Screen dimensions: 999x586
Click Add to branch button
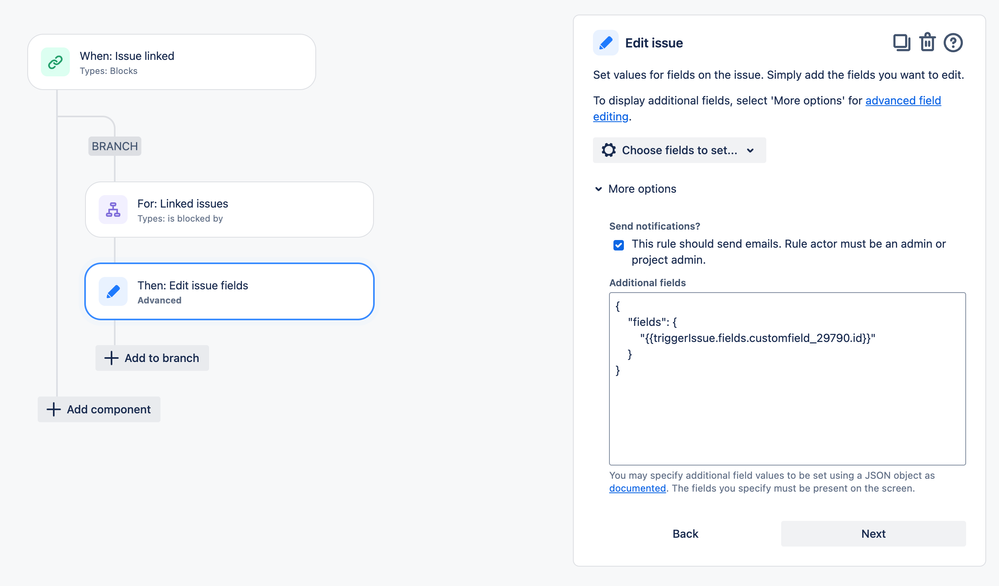pos(152,358)
